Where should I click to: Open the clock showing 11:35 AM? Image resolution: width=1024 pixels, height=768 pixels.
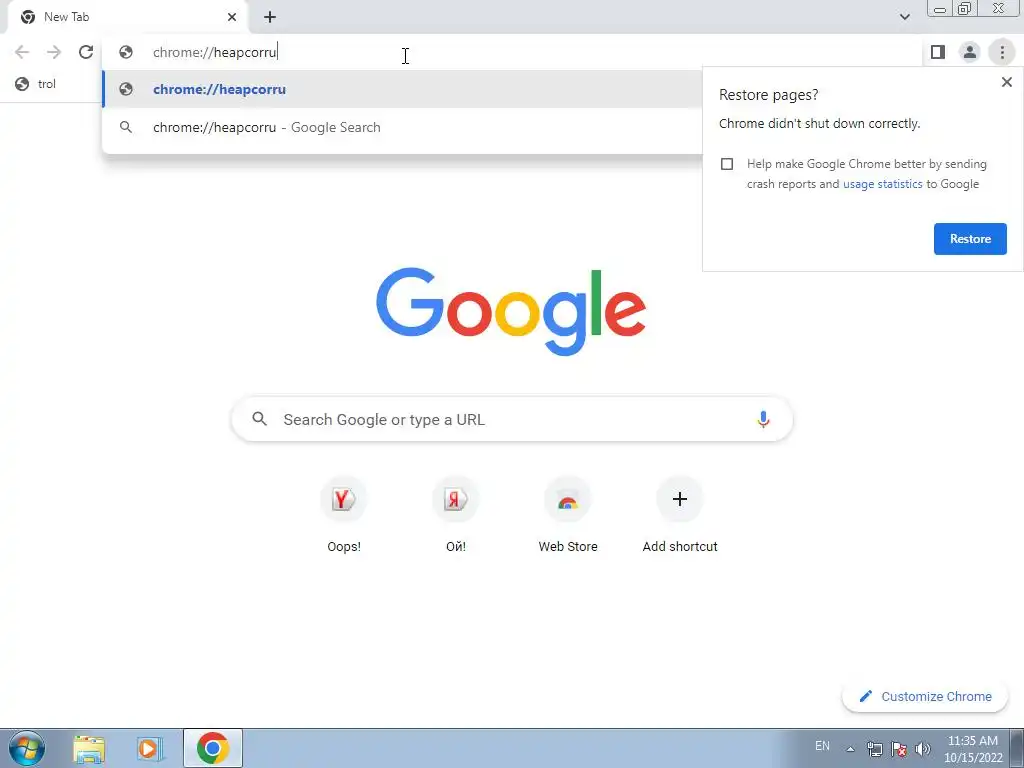(973, 749)
